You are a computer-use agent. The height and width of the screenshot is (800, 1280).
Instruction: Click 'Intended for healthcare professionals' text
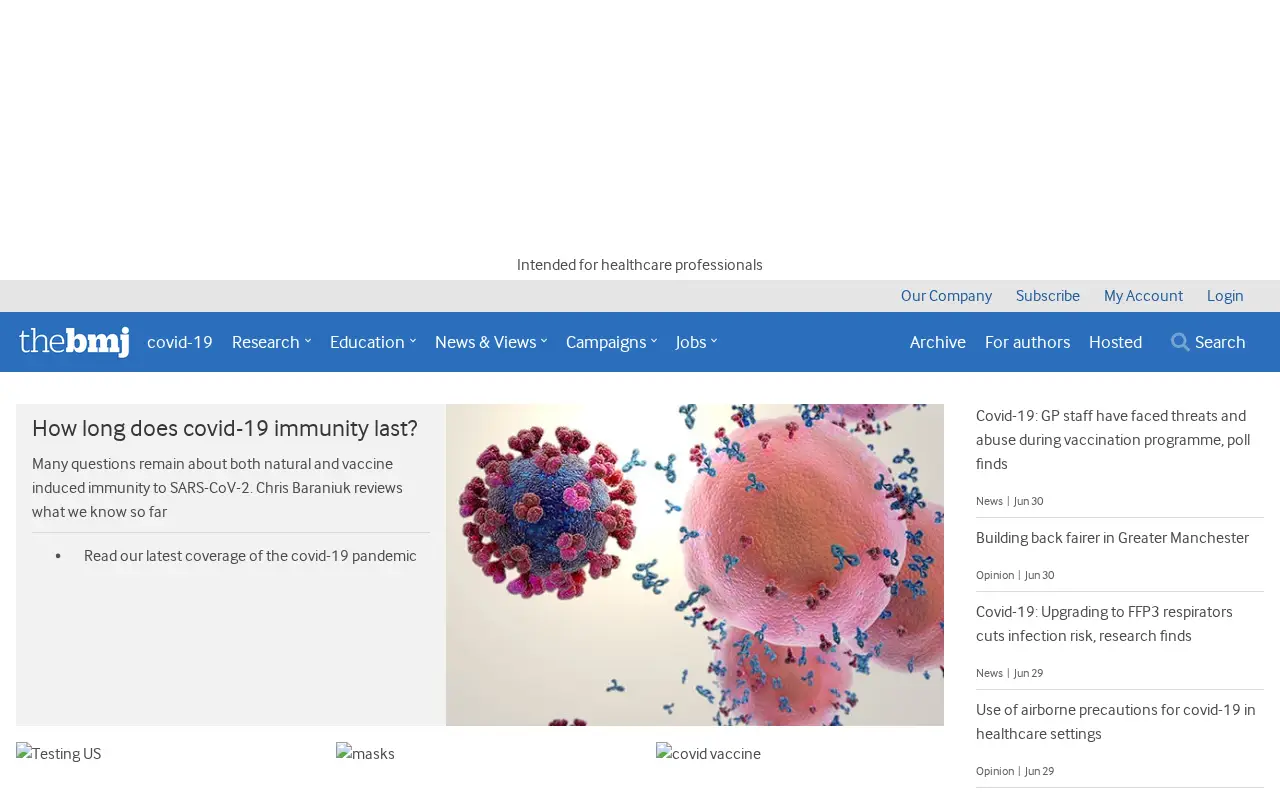tap(640, 265)
